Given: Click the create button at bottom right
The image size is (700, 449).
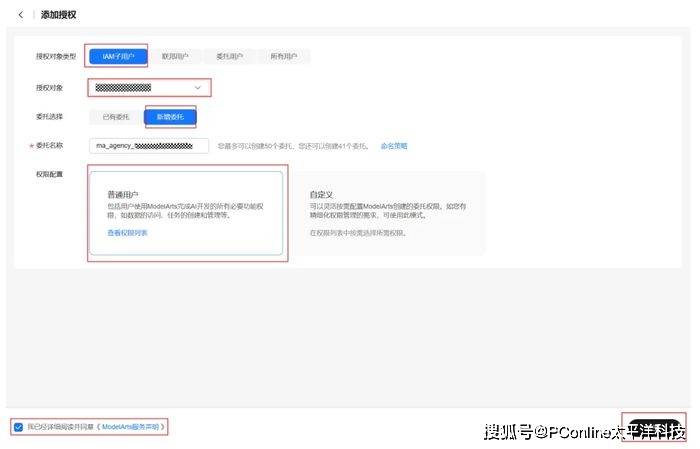Looking at the screenshot, I should click(653, 426).
